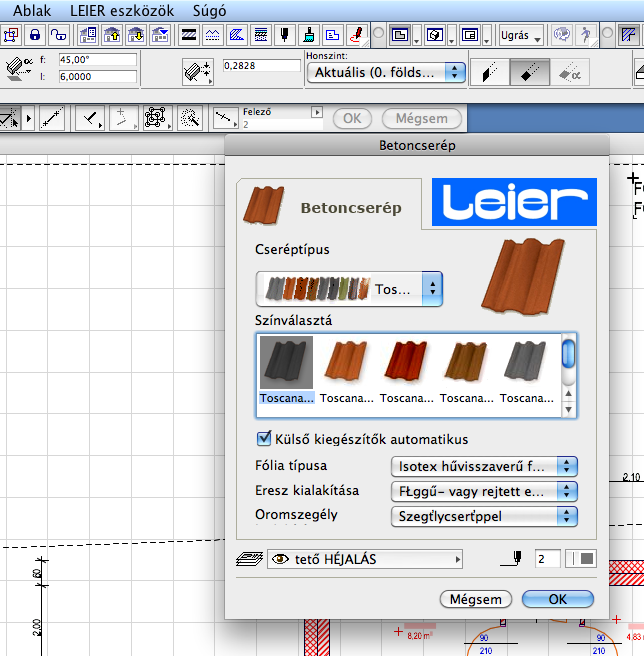Open the Súgó menu

coord(209,10)
